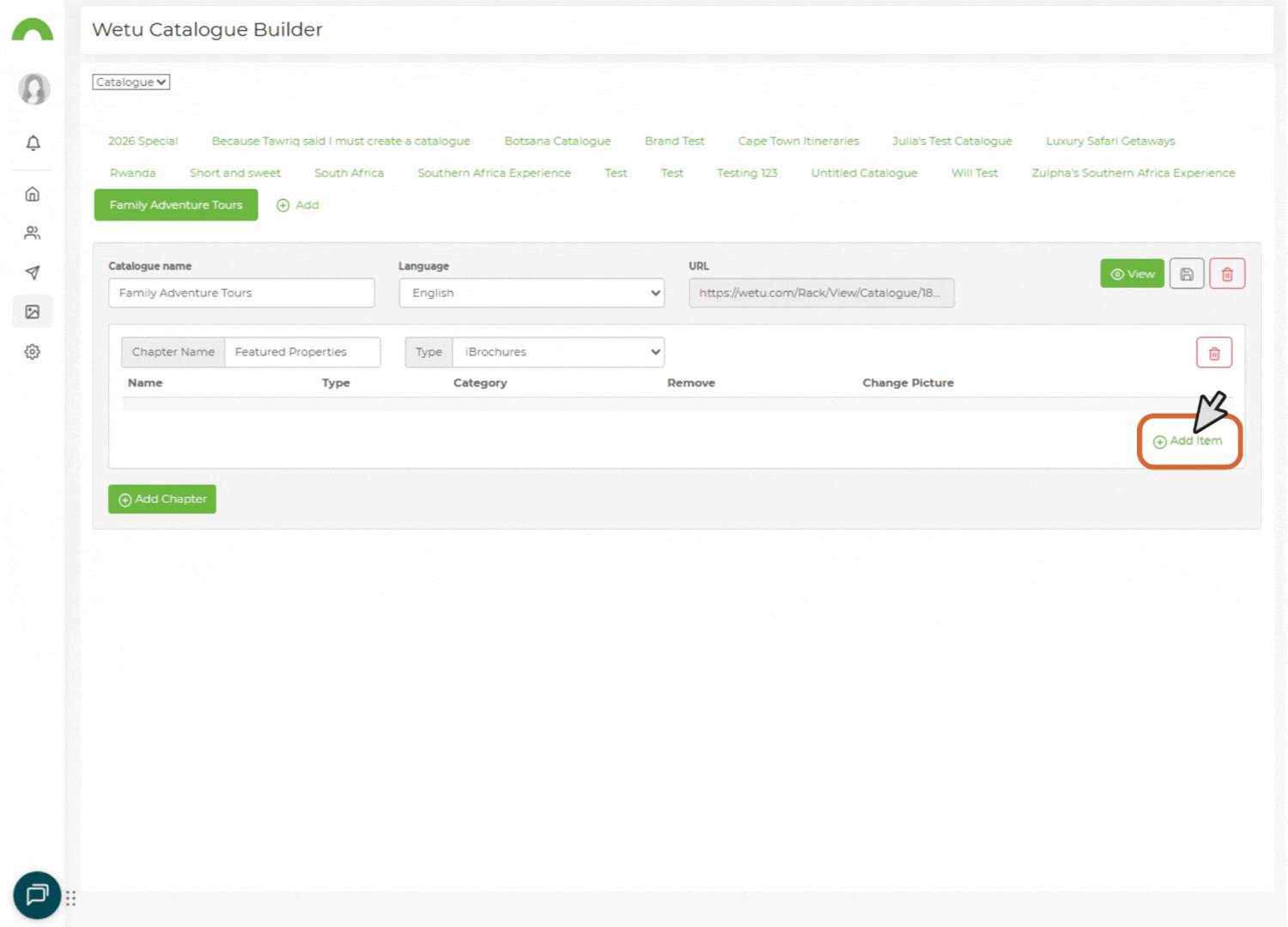Open the Catalogue type dropdown
1288x927 pixels.
(131, 82)
